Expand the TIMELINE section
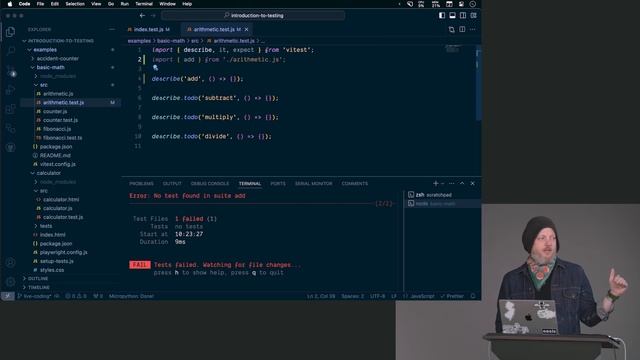640x360 pixels. 39,287
